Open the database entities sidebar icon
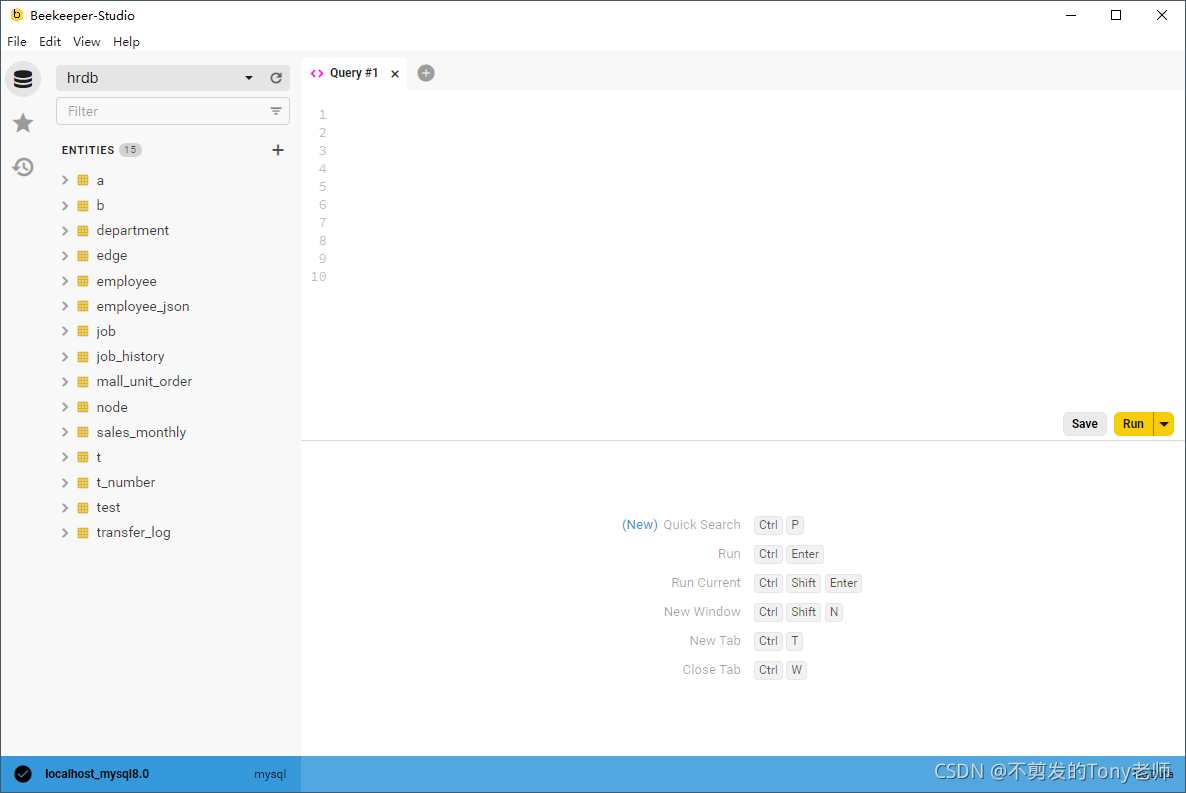The image size is (1186, 793). [23, 79]
